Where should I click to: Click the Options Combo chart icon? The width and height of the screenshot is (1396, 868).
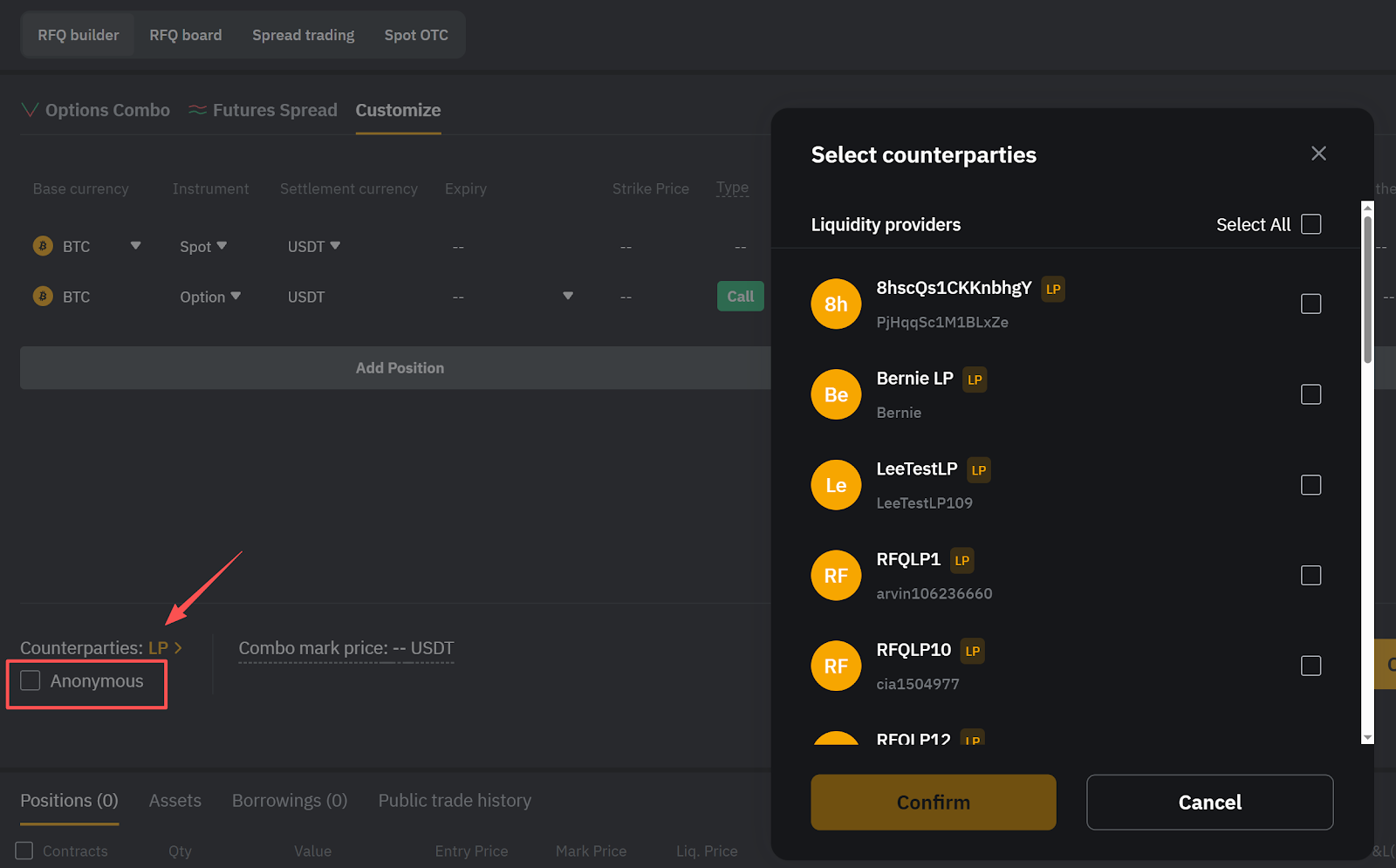[x=30, y=110]
